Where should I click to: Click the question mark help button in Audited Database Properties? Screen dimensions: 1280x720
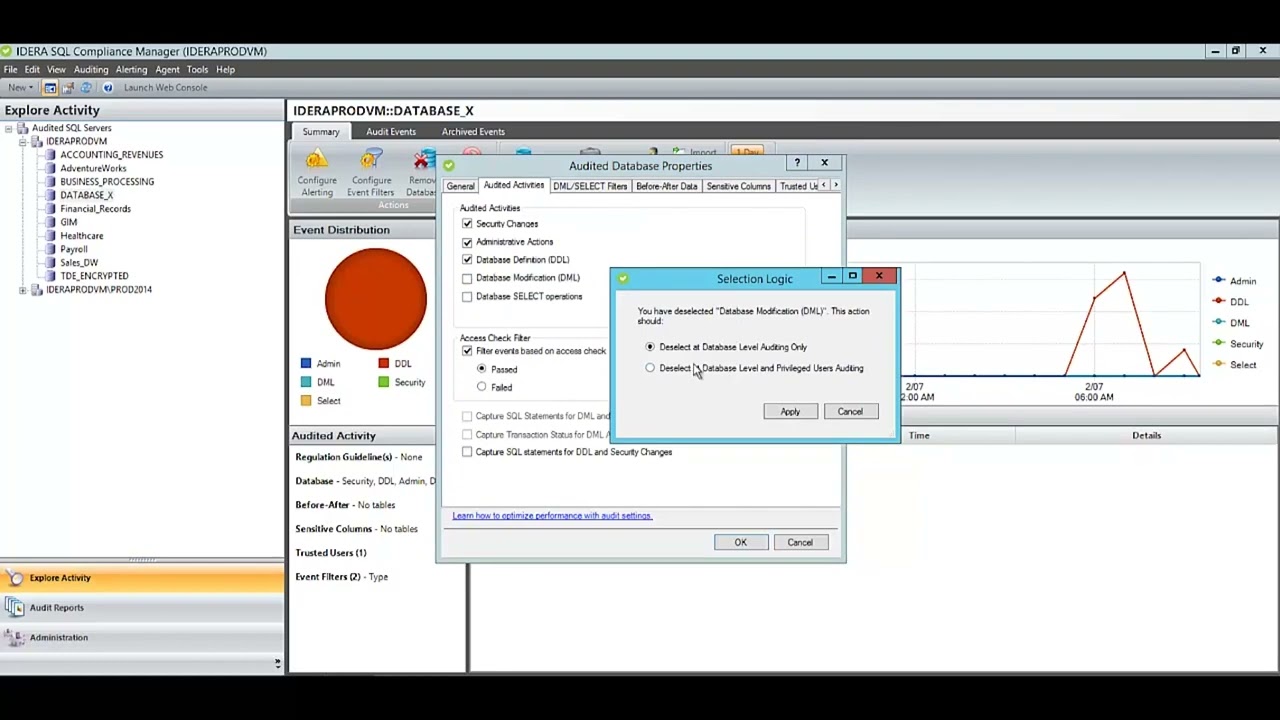click(797, 162)
